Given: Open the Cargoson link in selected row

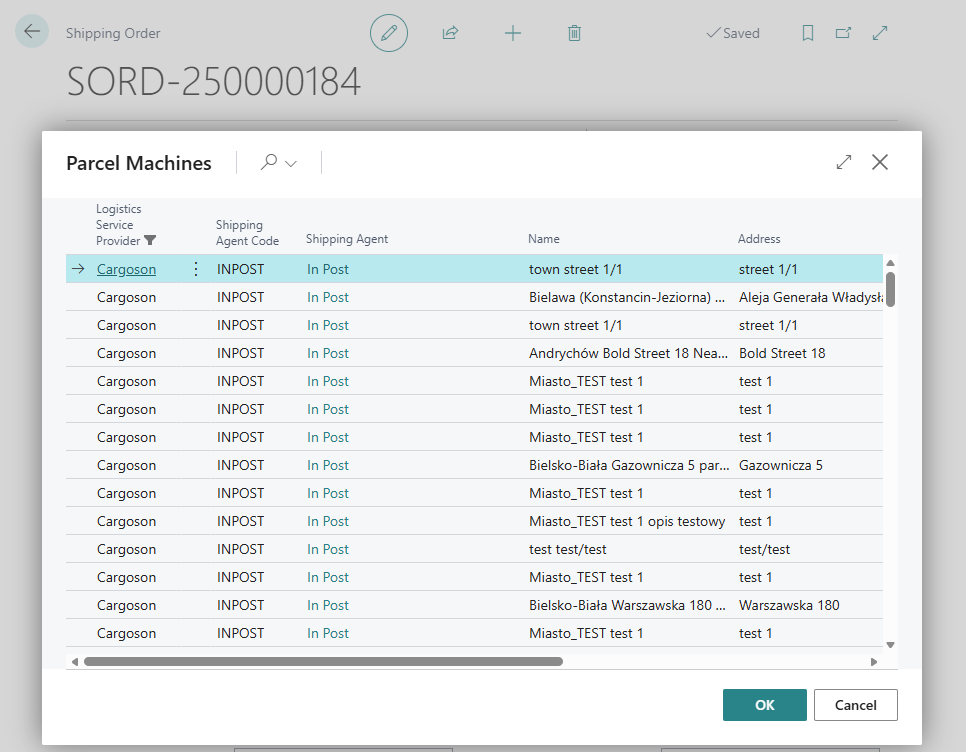Looking at the screenshot, I should click(126, 269).
